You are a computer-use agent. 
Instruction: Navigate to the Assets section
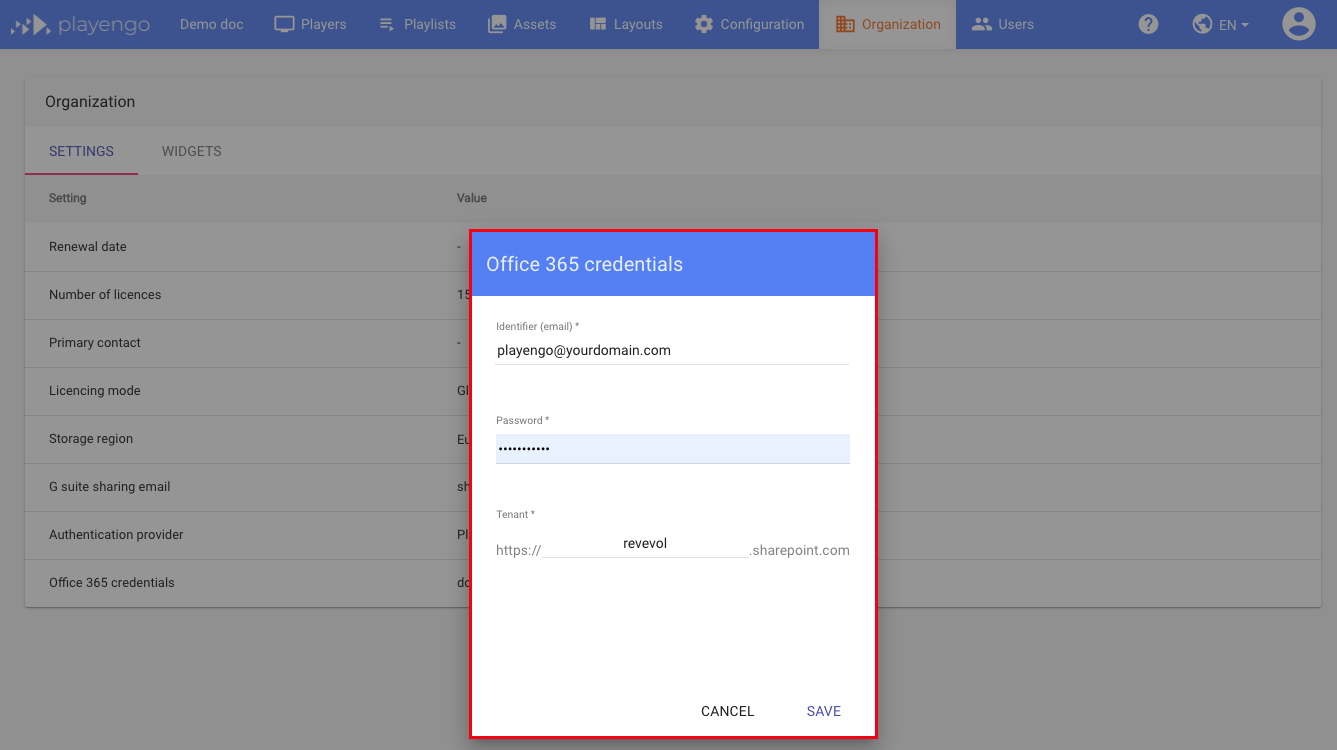tap(535, 24)
